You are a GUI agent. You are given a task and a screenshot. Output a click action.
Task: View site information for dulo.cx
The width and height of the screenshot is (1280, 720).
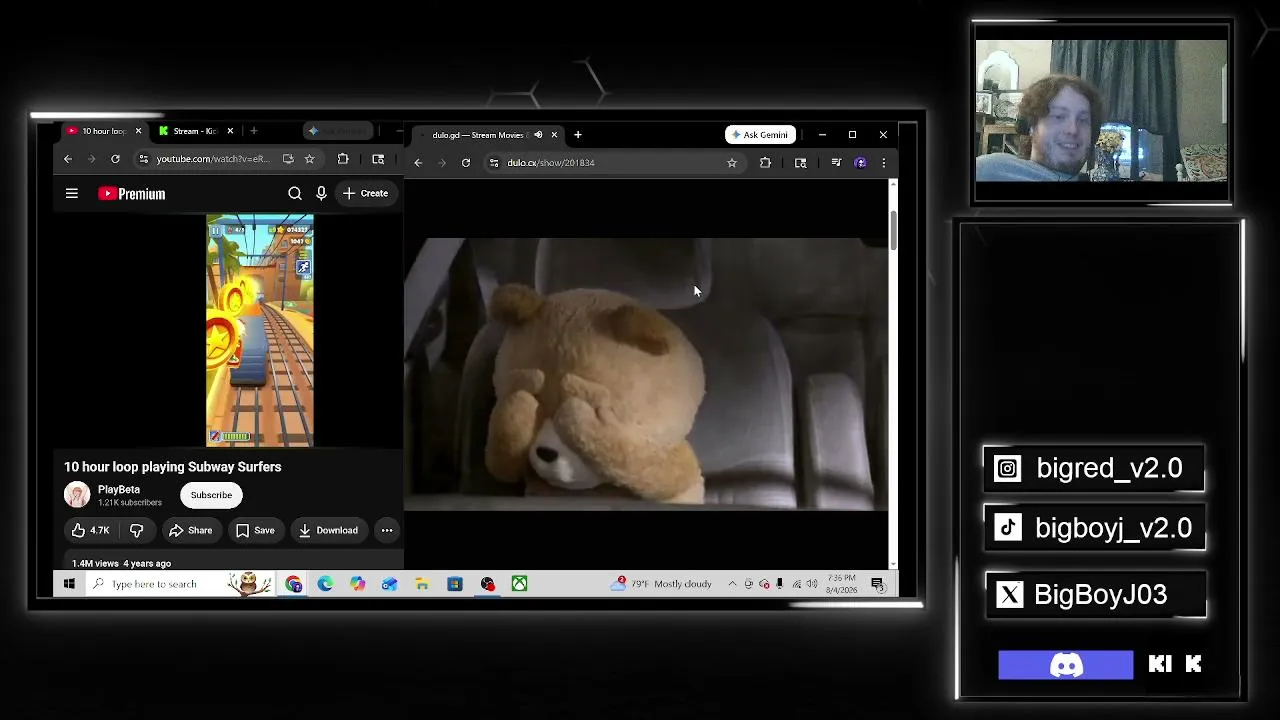coord(494,163)
